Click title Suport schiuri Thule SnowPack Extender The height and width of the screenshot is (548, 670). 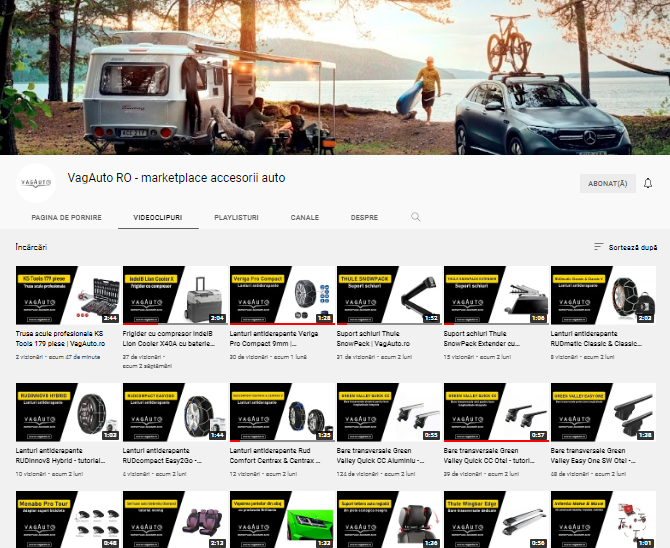tap(482, 339)
